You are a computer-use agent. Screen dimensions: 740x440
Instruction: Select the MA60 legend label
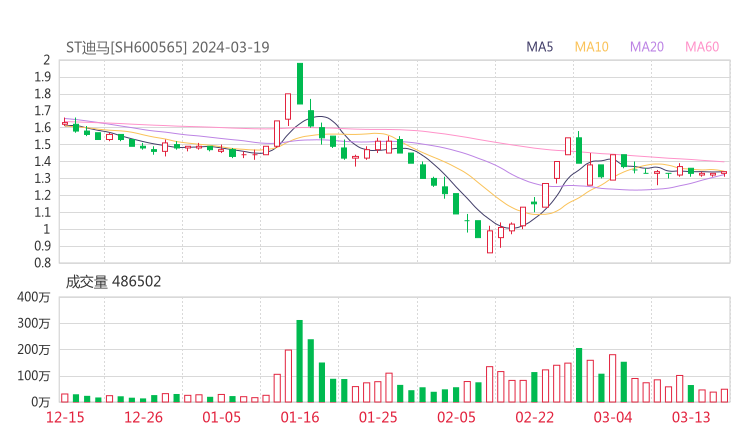(702, 47)
